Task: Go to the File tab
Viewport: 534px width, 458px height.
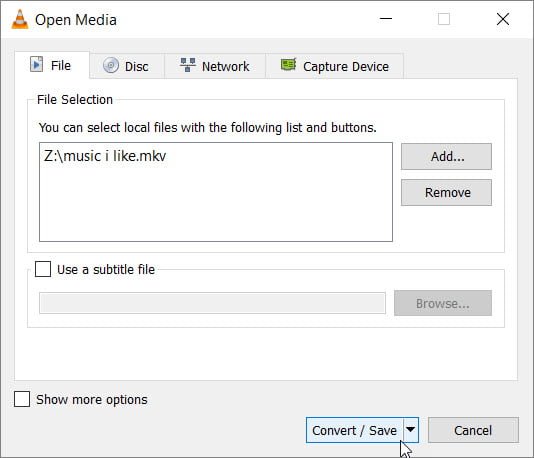Action: coord(52,65)
